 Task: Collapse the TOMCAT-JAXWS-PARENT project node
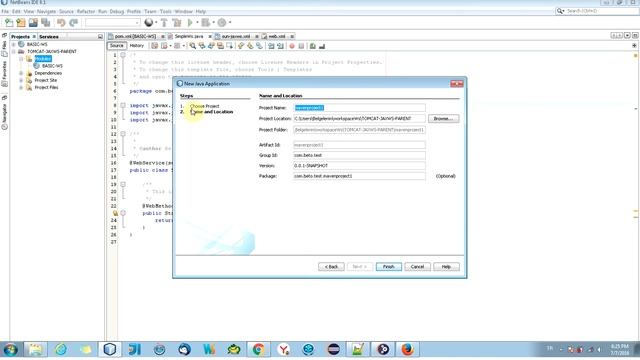click(x=14, y=51)
